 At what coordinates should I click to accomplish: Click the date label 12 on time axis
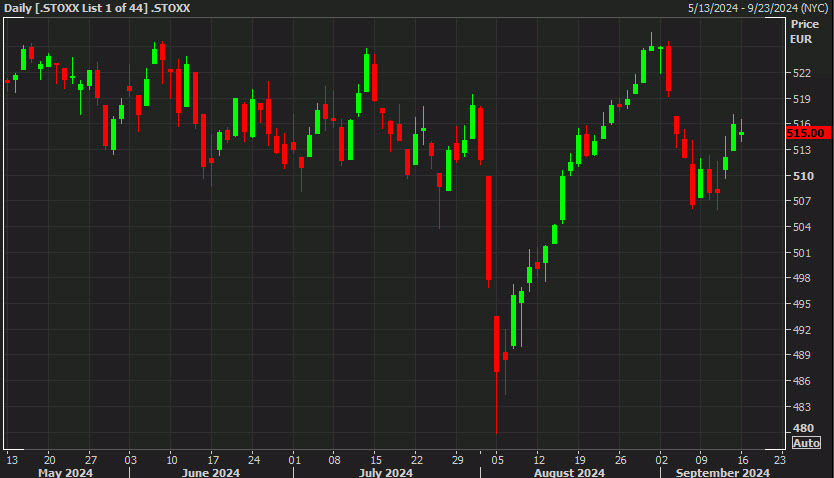(x=539, y=460)
